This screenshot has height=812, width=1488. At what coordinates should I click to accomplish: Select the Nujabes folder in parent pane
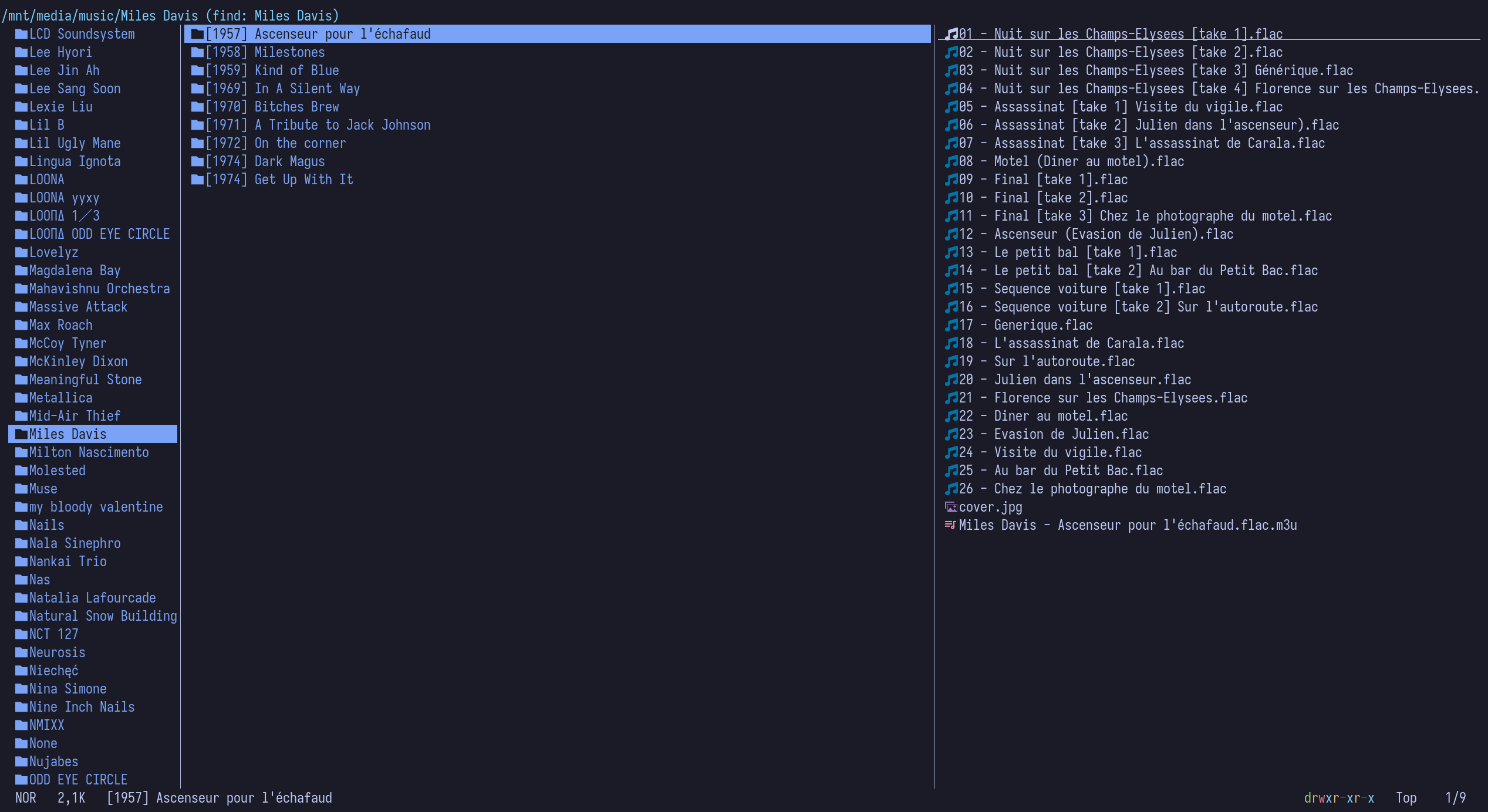(x=53, y=762)
